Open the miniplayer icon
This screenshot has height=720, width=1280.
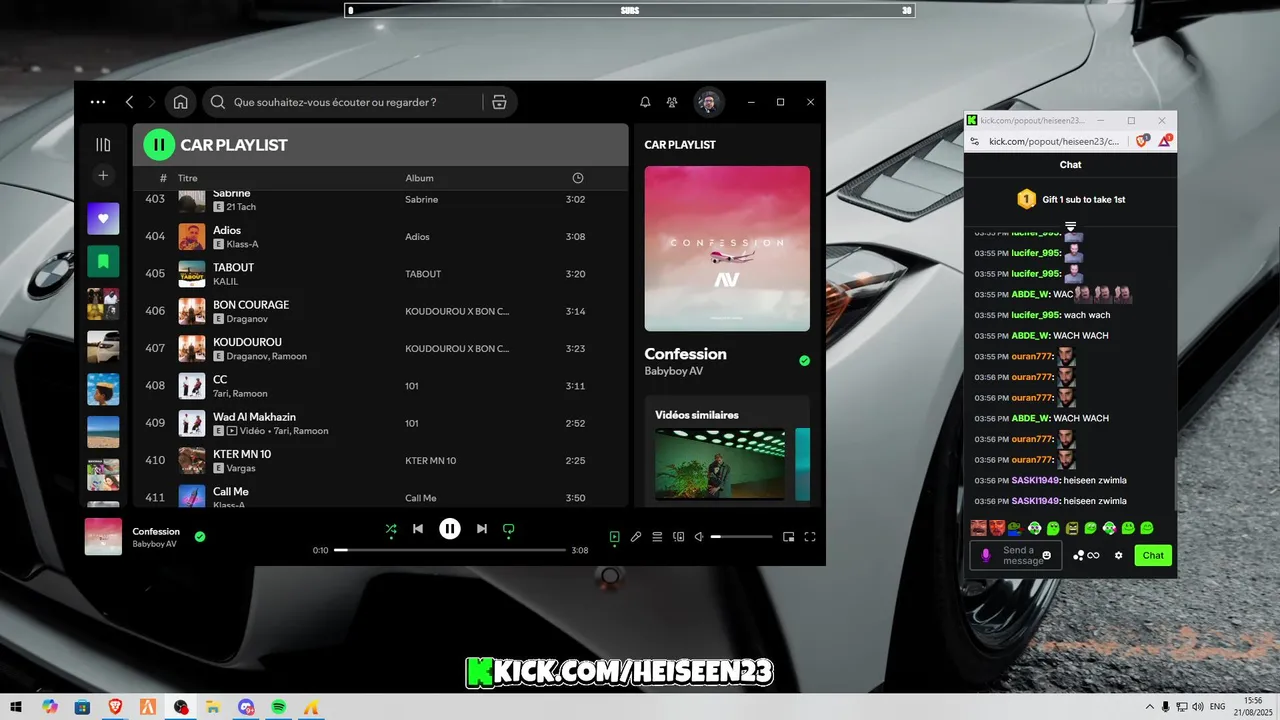pos(789,537)
